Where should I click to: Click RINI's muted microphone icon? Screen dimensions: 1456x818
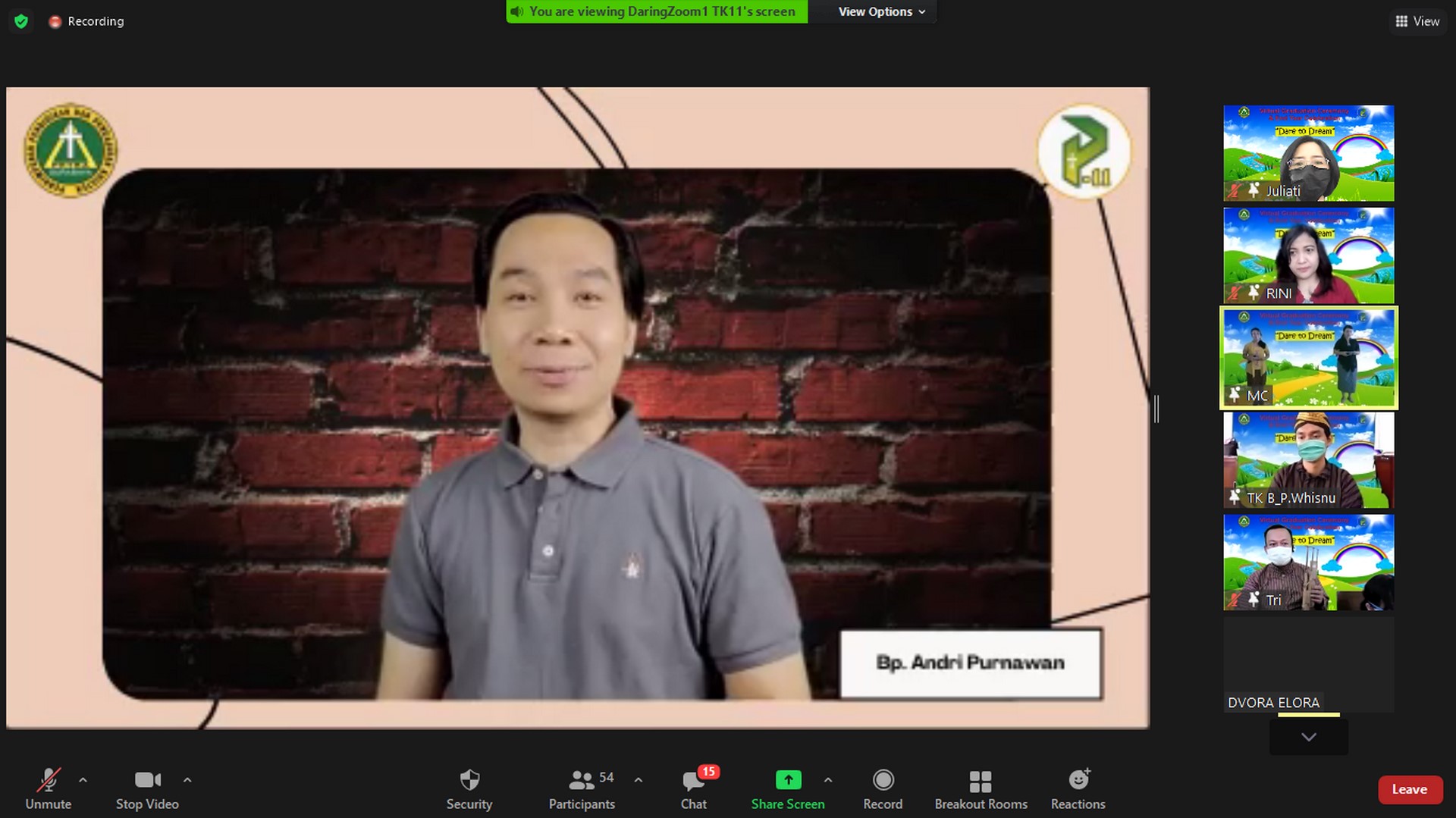(1235, 293)
